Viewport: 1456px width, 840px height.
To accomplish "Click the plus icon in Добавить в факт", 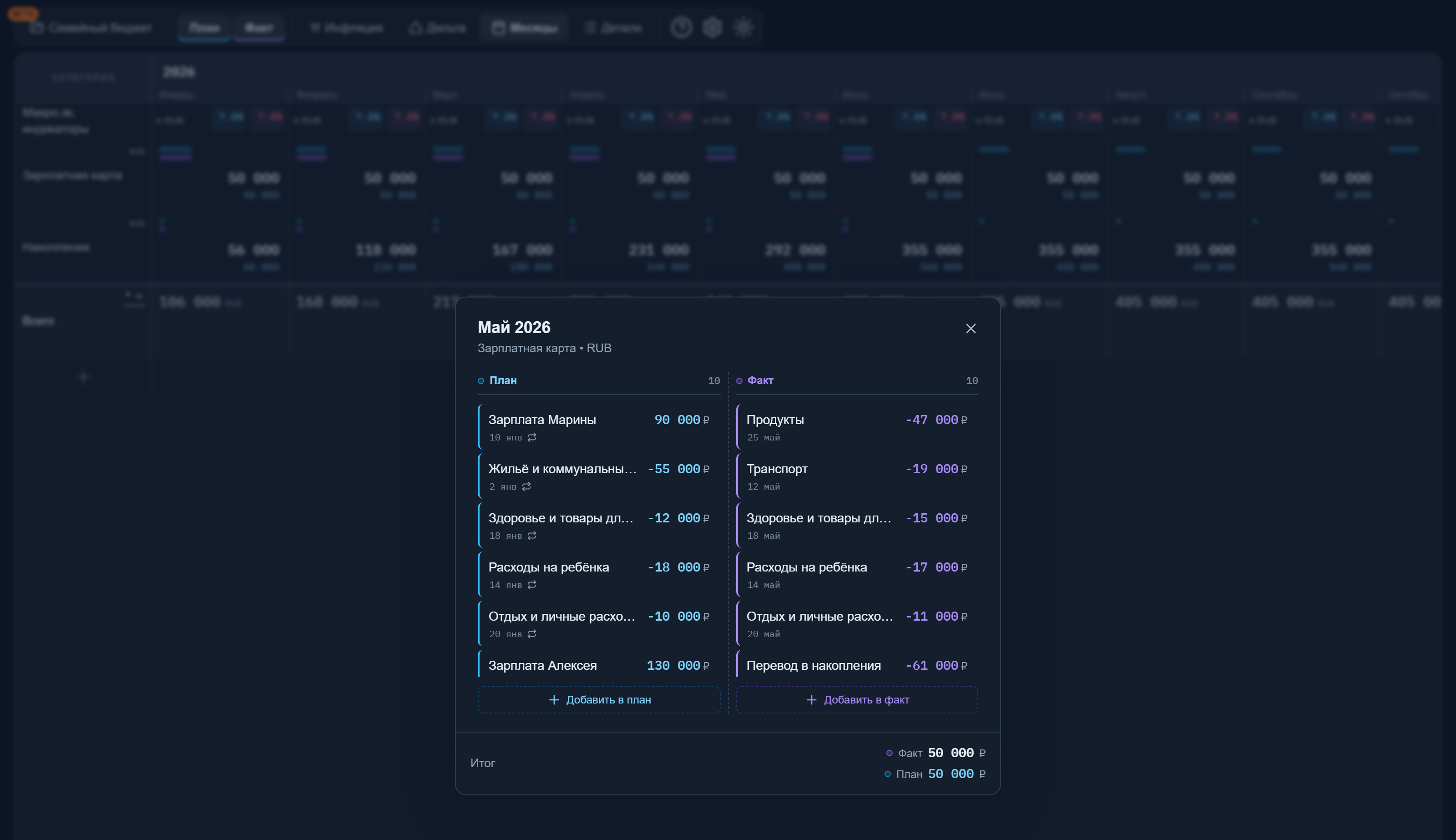I will (x=812, y=699).
